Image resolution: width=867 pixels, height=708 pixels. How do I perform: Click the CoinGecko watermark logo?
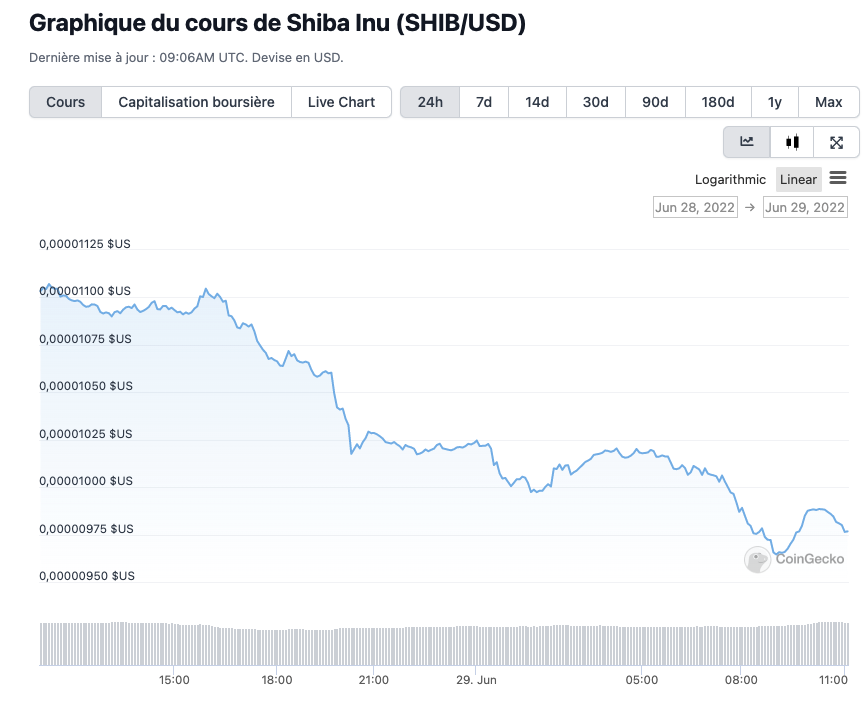click(795, 559)
